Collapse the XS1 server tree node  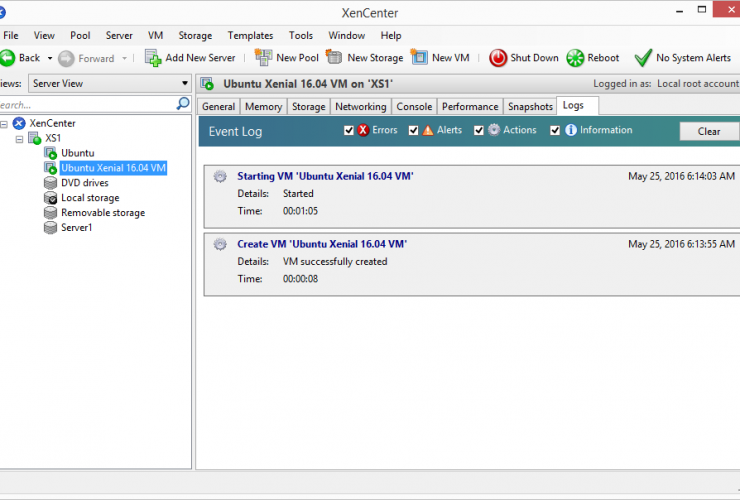20,138
